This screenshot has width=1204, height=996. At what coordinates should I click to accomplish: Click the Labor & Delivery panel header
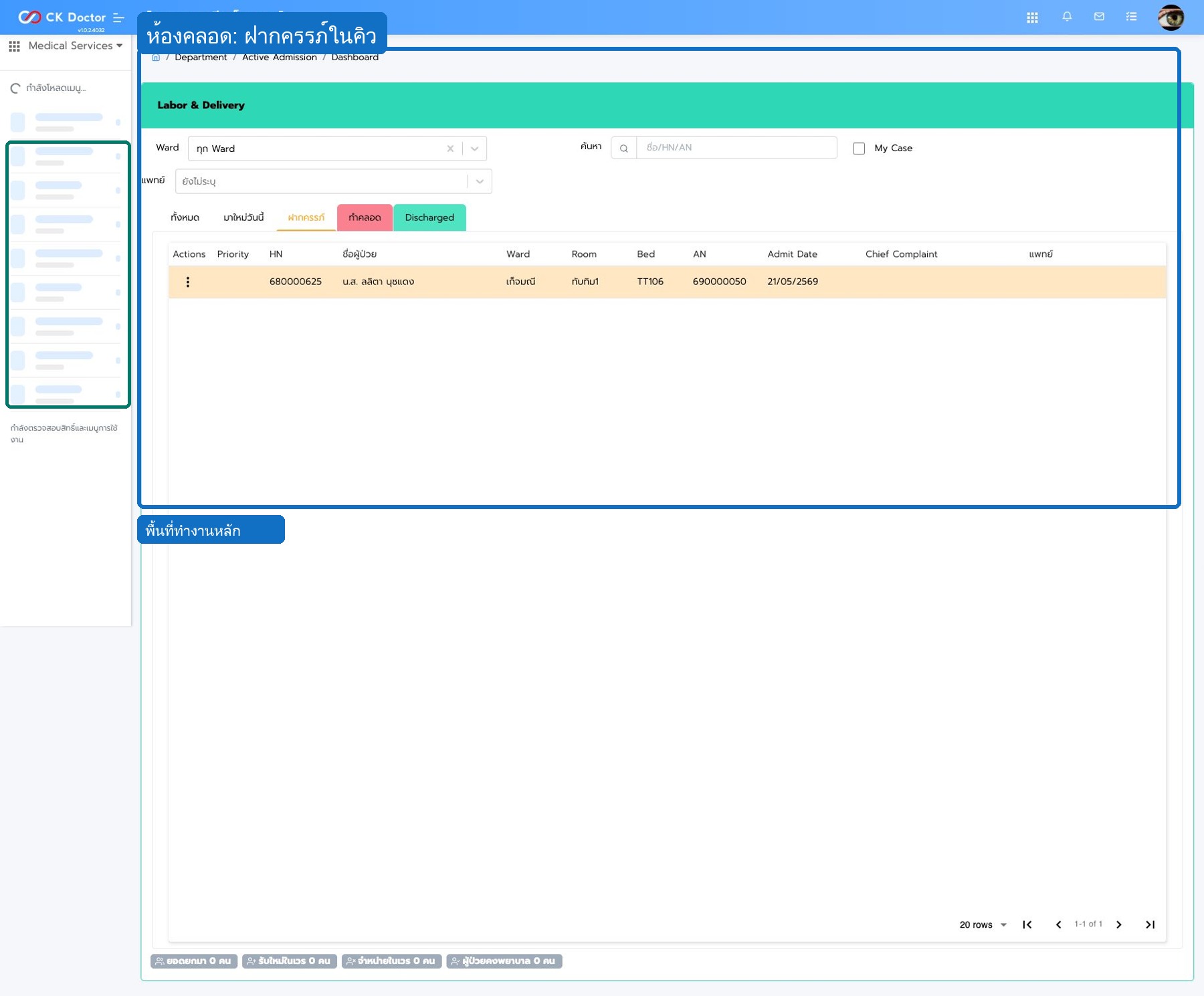click(668, 106)
